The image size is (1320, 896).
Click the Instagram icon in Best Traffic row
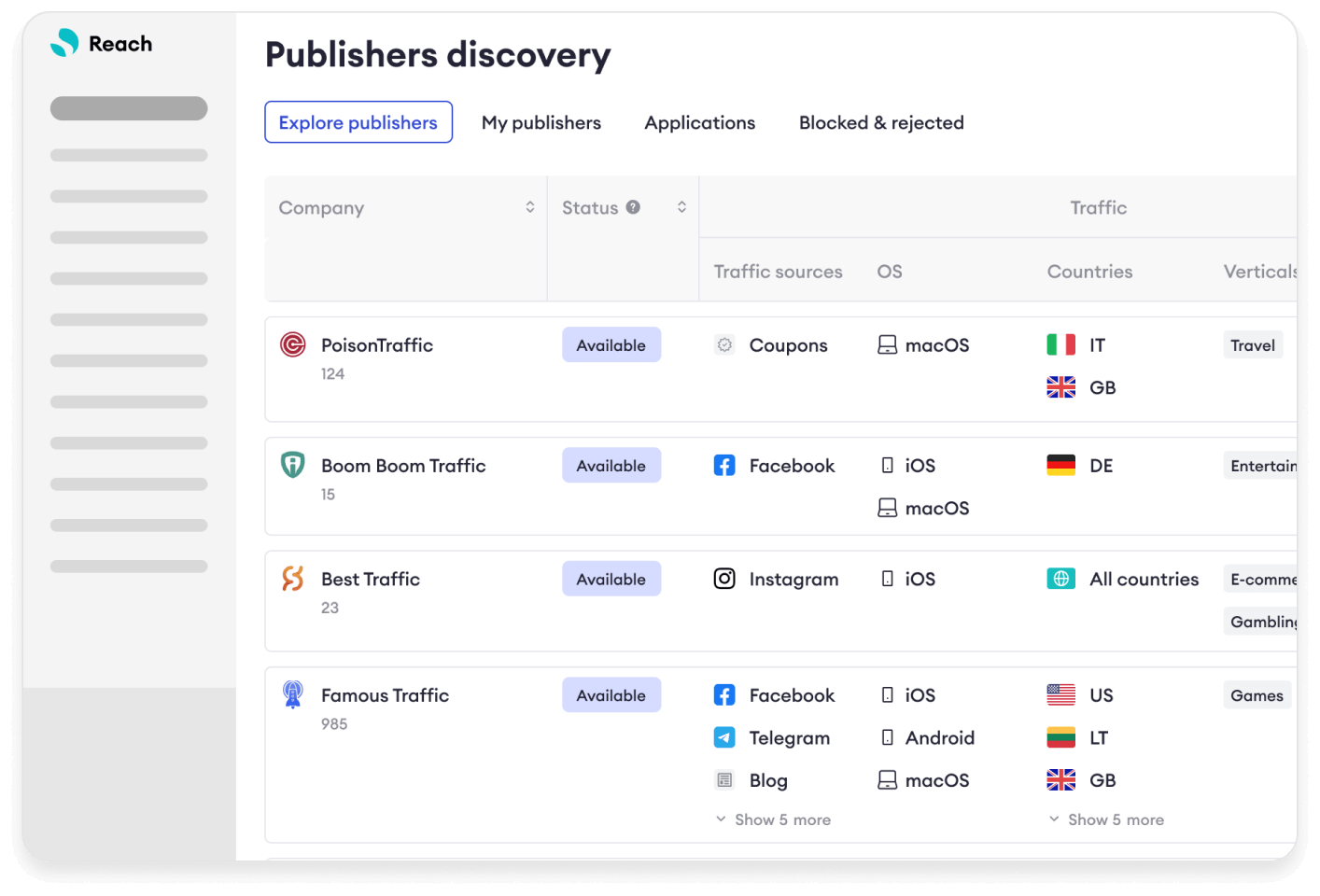[x=724, y=579]
